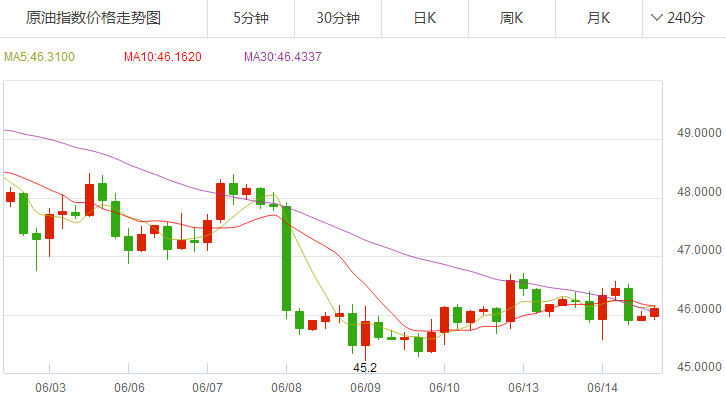The height and width of the screenshot is (401, 726).
Task: Click the 06/10 date axis label
Action: click(x=444, y=388)
